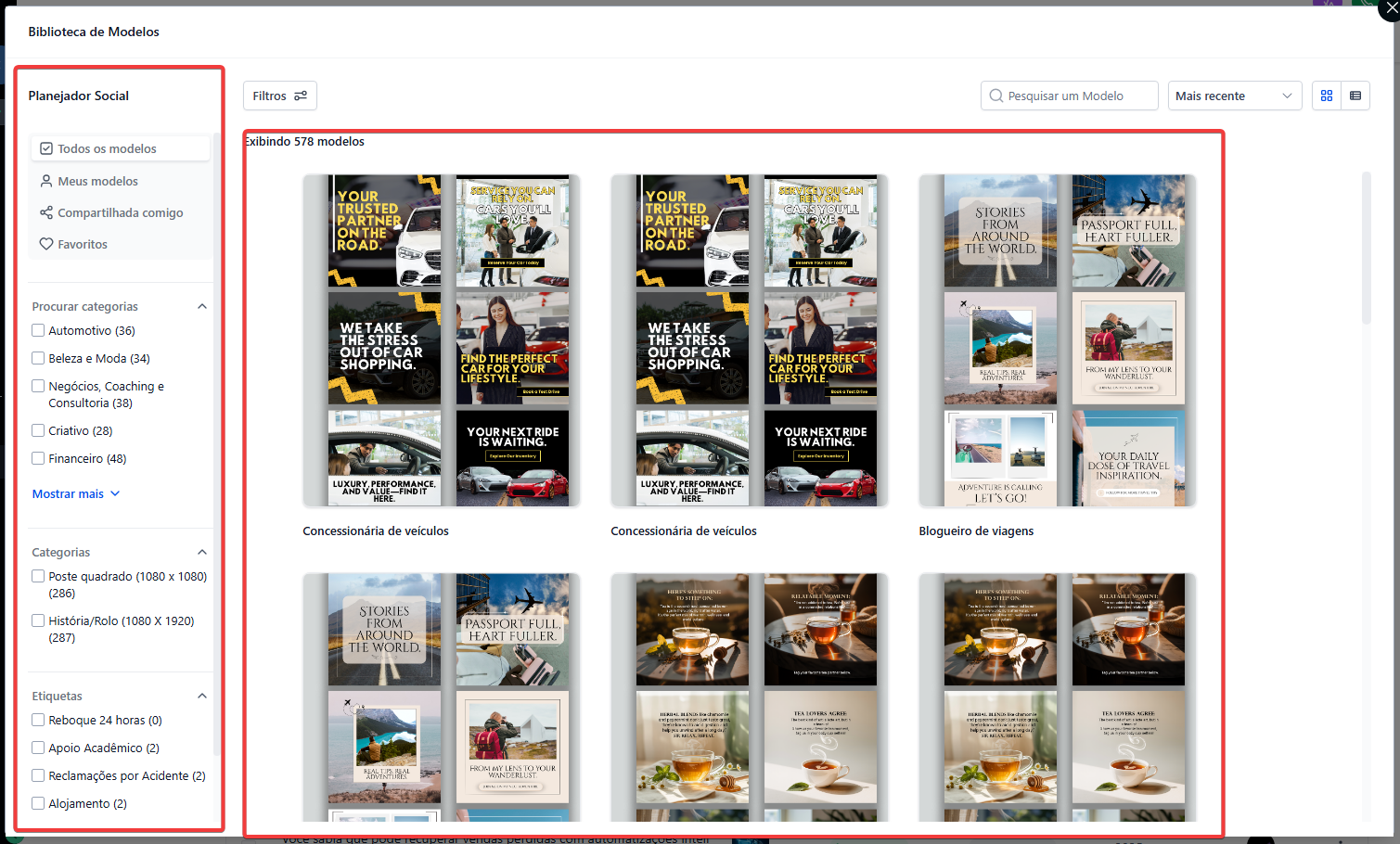Select Todos os modelos menu item
This screenshot has width=1400, height=844.
(x=121, y=148)
